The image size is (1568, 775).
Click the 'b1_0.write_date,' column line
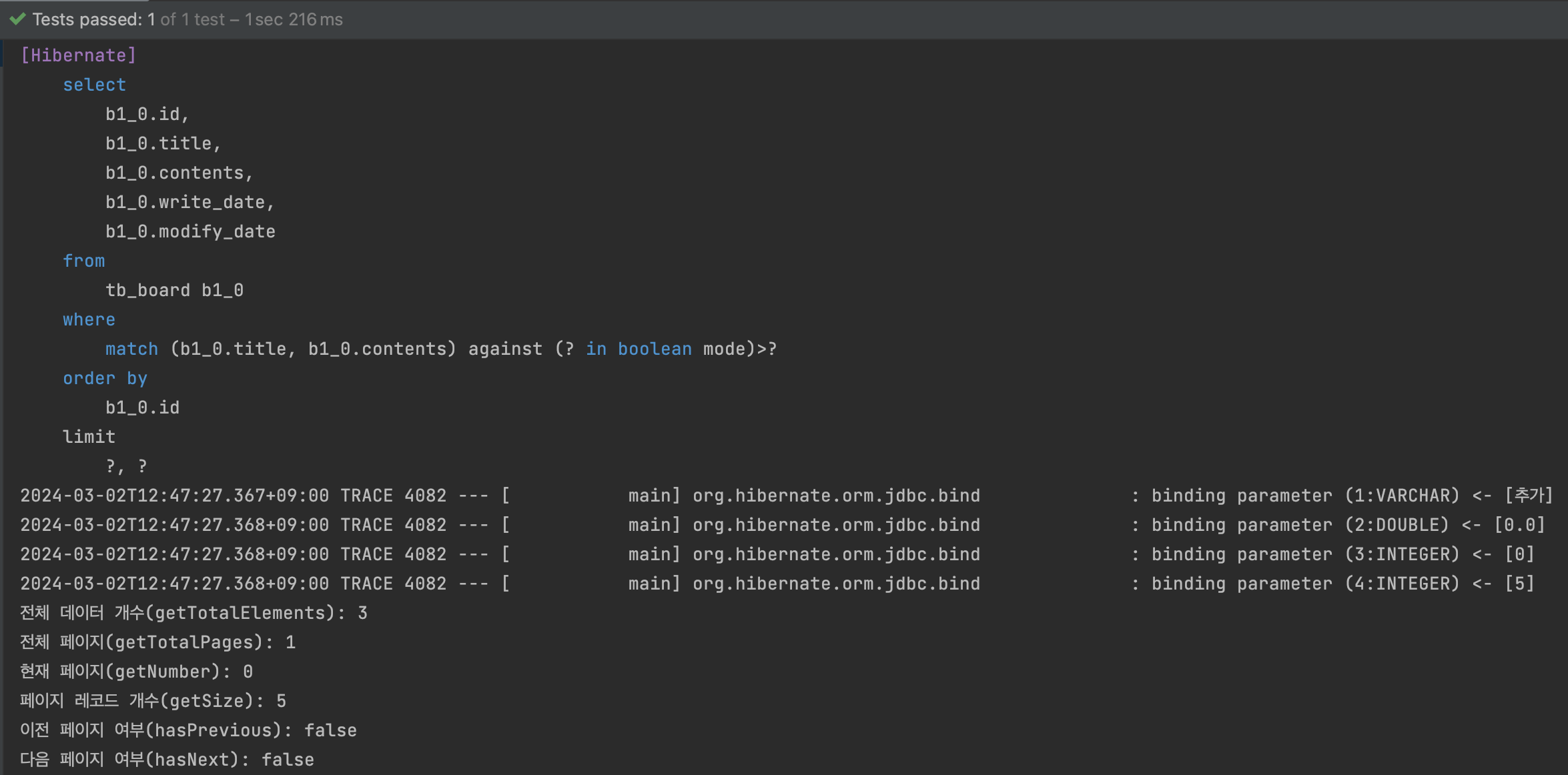tap(190, 202)
